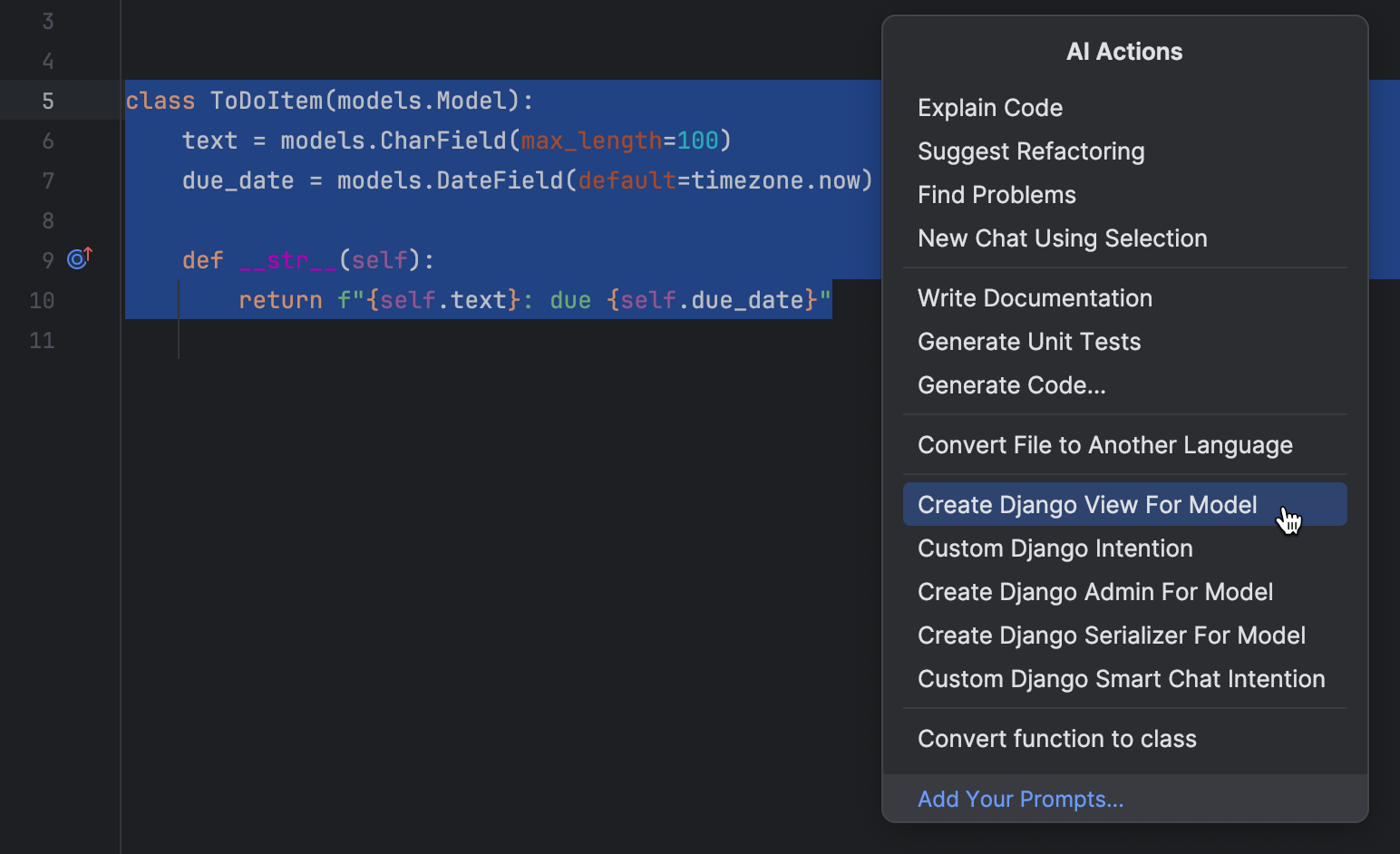
Task: Select Custom Django Intention
Action: [x=1055, y=548]
